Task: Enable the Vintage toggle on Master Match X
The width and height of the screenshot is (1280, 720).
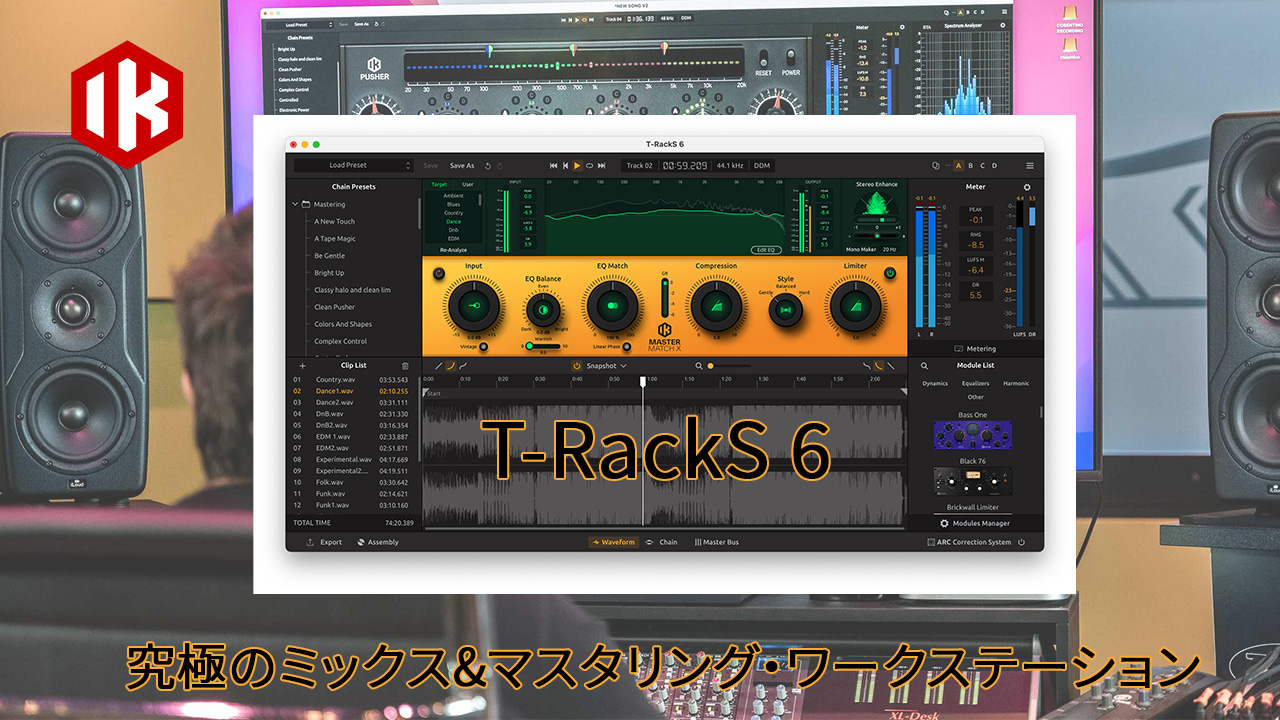Action: (x=485, y=346)
